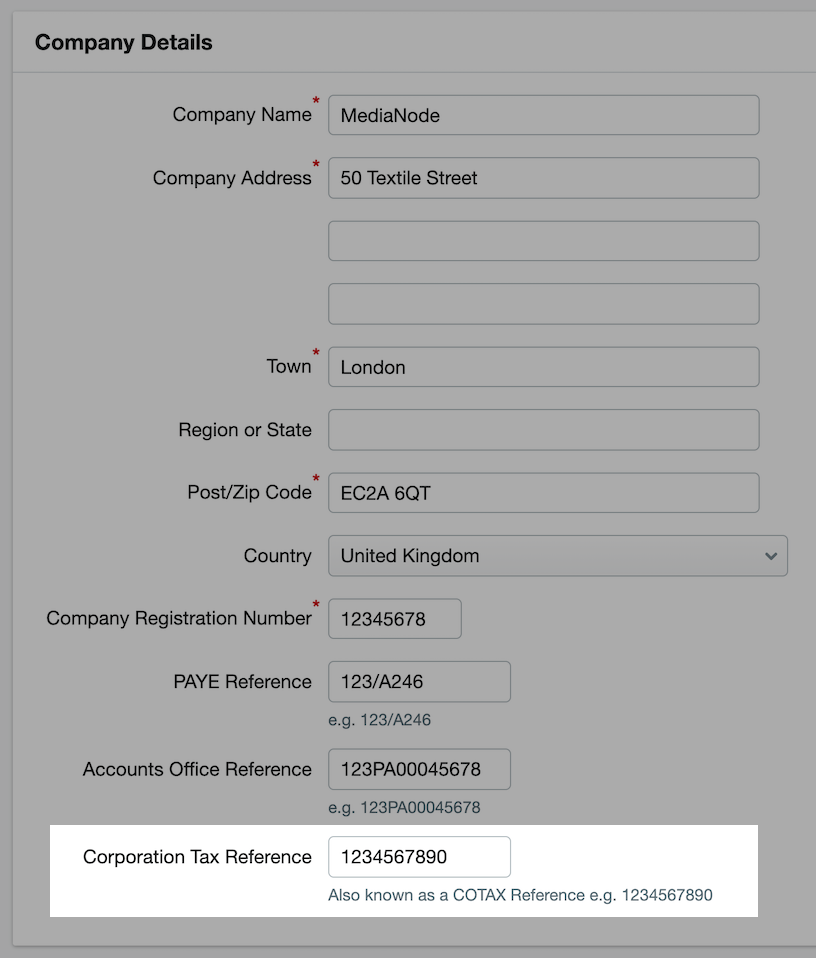Expand the Country selector chevron
The image size is (816, 958).
[x=770, y=556]
